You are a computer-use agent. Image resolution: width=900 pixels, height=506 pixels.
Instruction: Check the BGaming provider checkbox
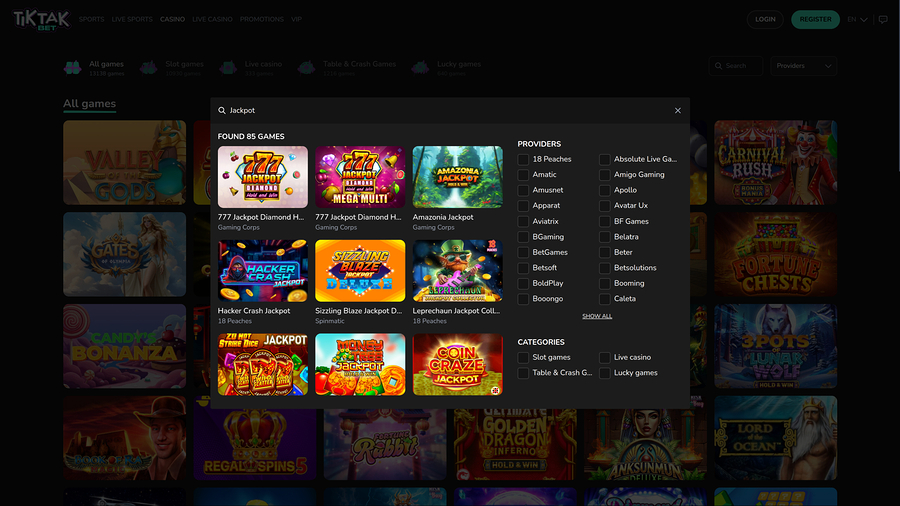(x=523, y=237)
